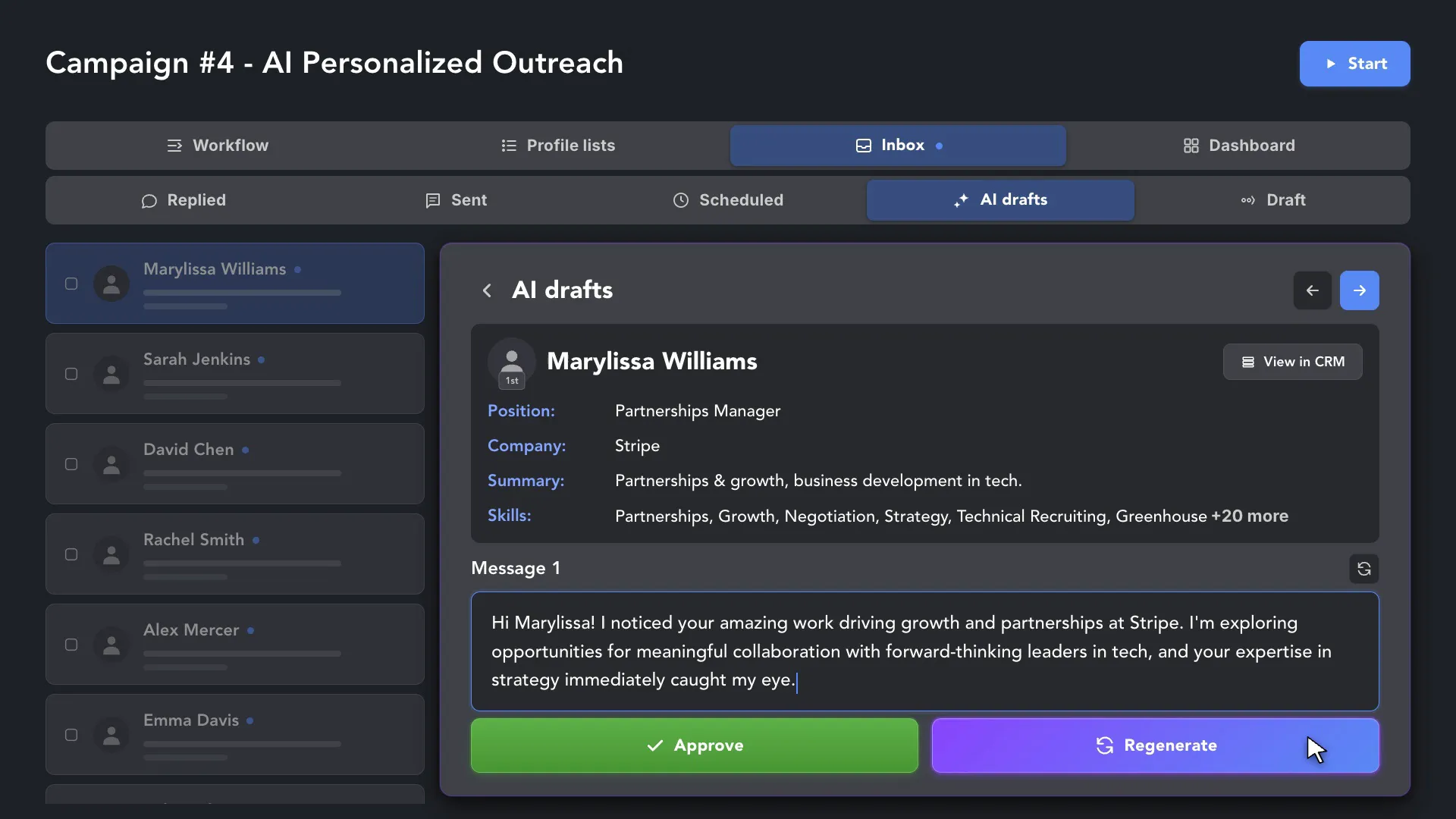1456x819 pixels.
Task: Click the Campaign #4 title heading
Action: click(x=334, y=63)
